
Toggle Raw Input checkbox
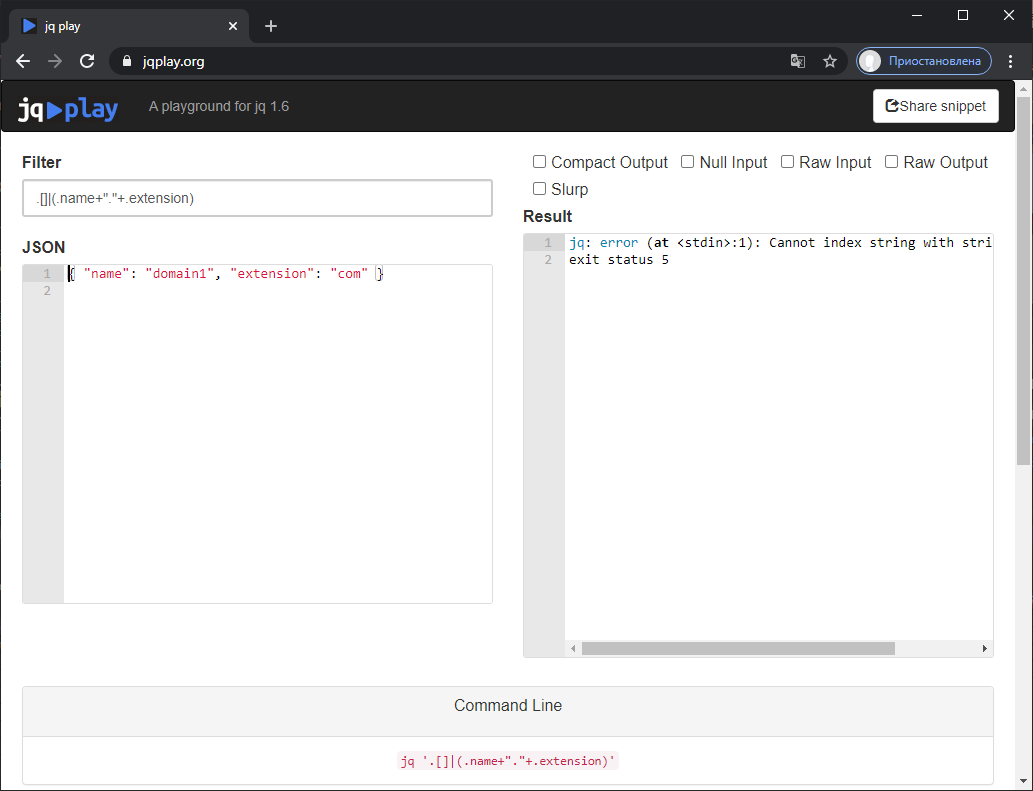788,162
